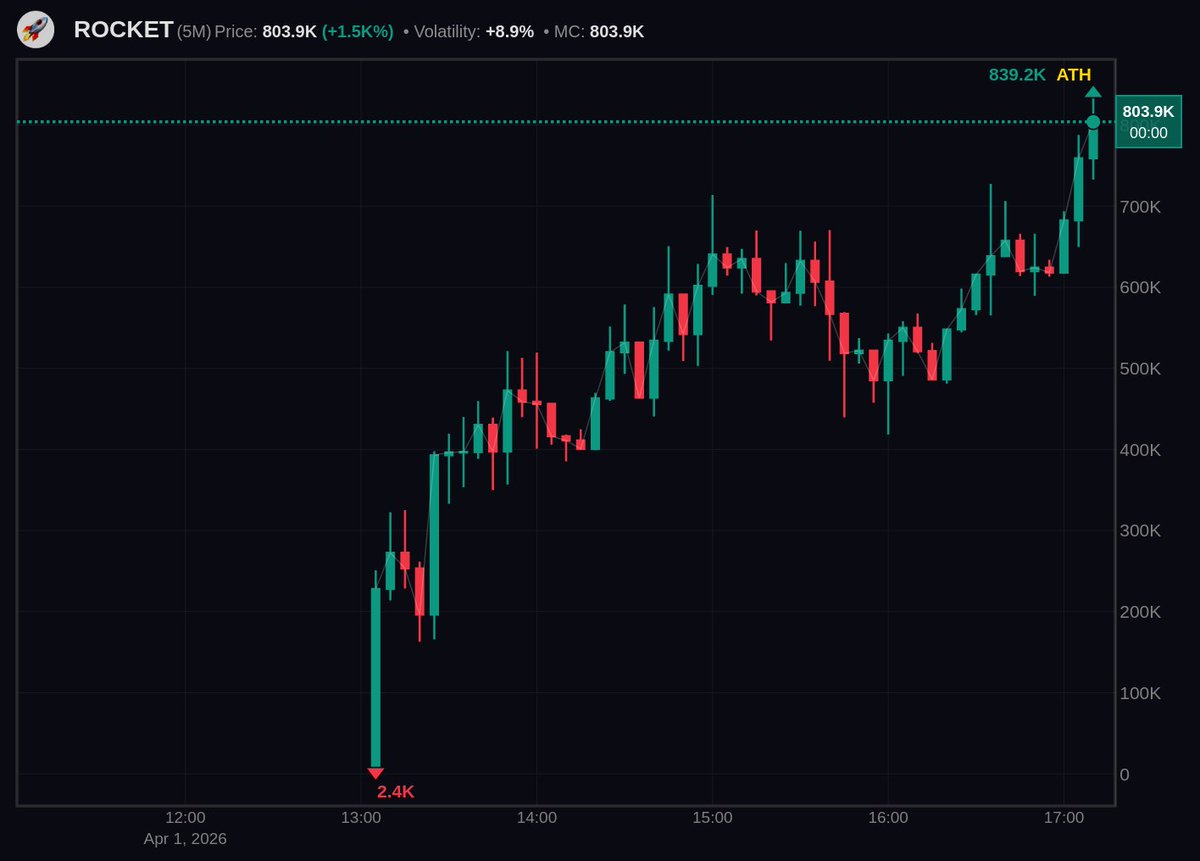The width and height of the screenshot is (1200, 861).
Task: Click the red low-price triangle marker
Action: click(x=375, y=773)
